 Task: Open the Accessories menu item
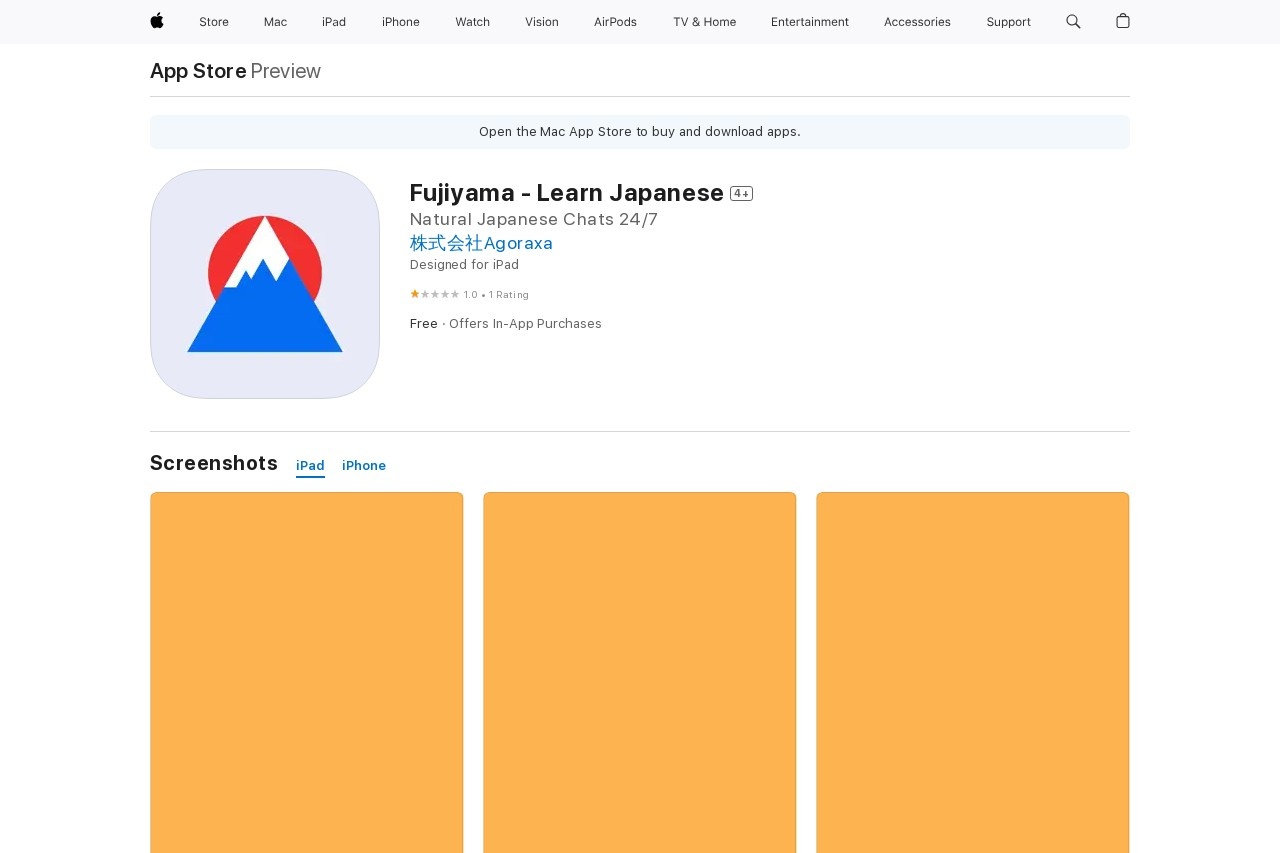[x=917, y=22]
